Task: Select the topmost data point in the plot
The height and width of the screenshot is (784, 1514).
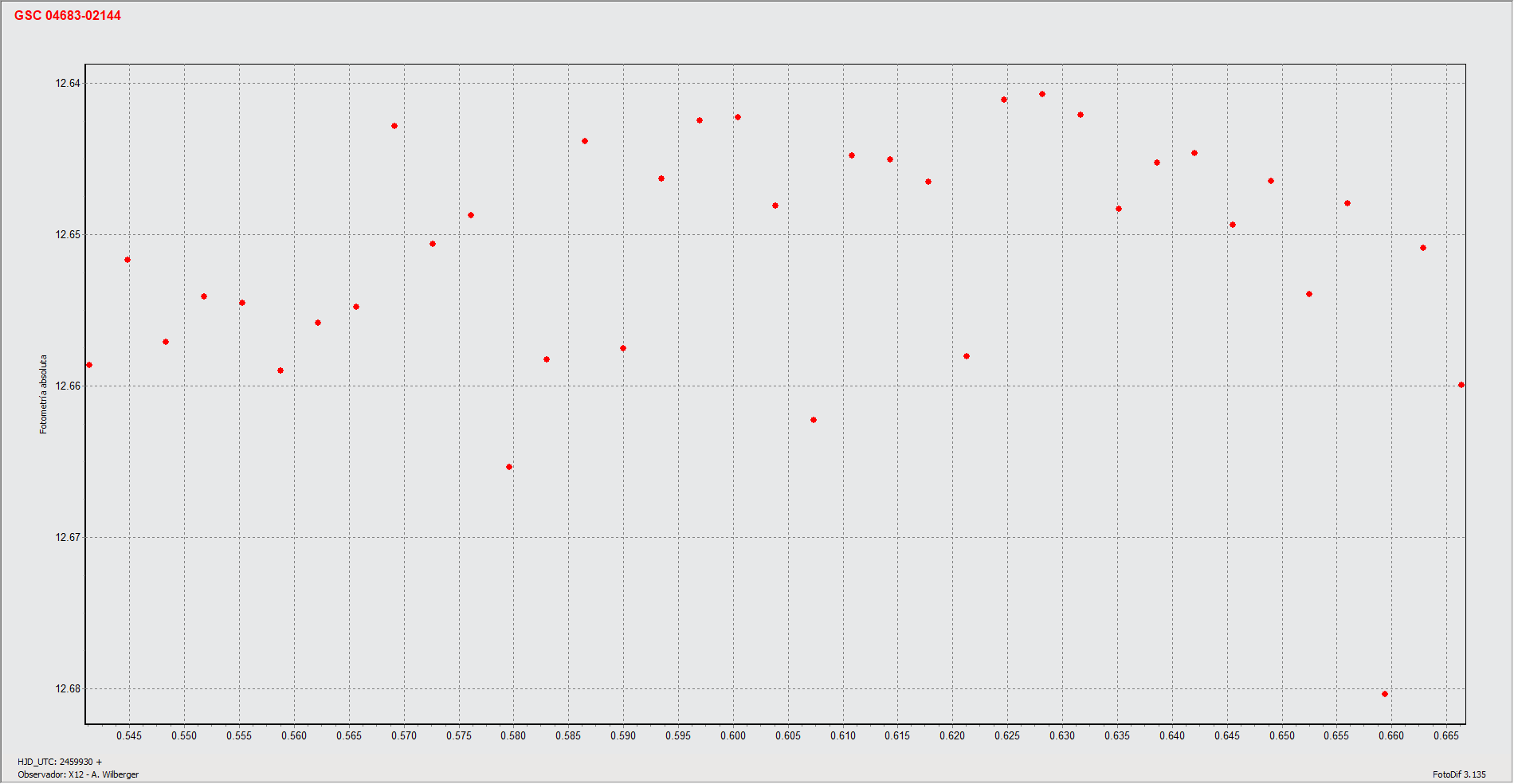Action: click(1042, 94)
